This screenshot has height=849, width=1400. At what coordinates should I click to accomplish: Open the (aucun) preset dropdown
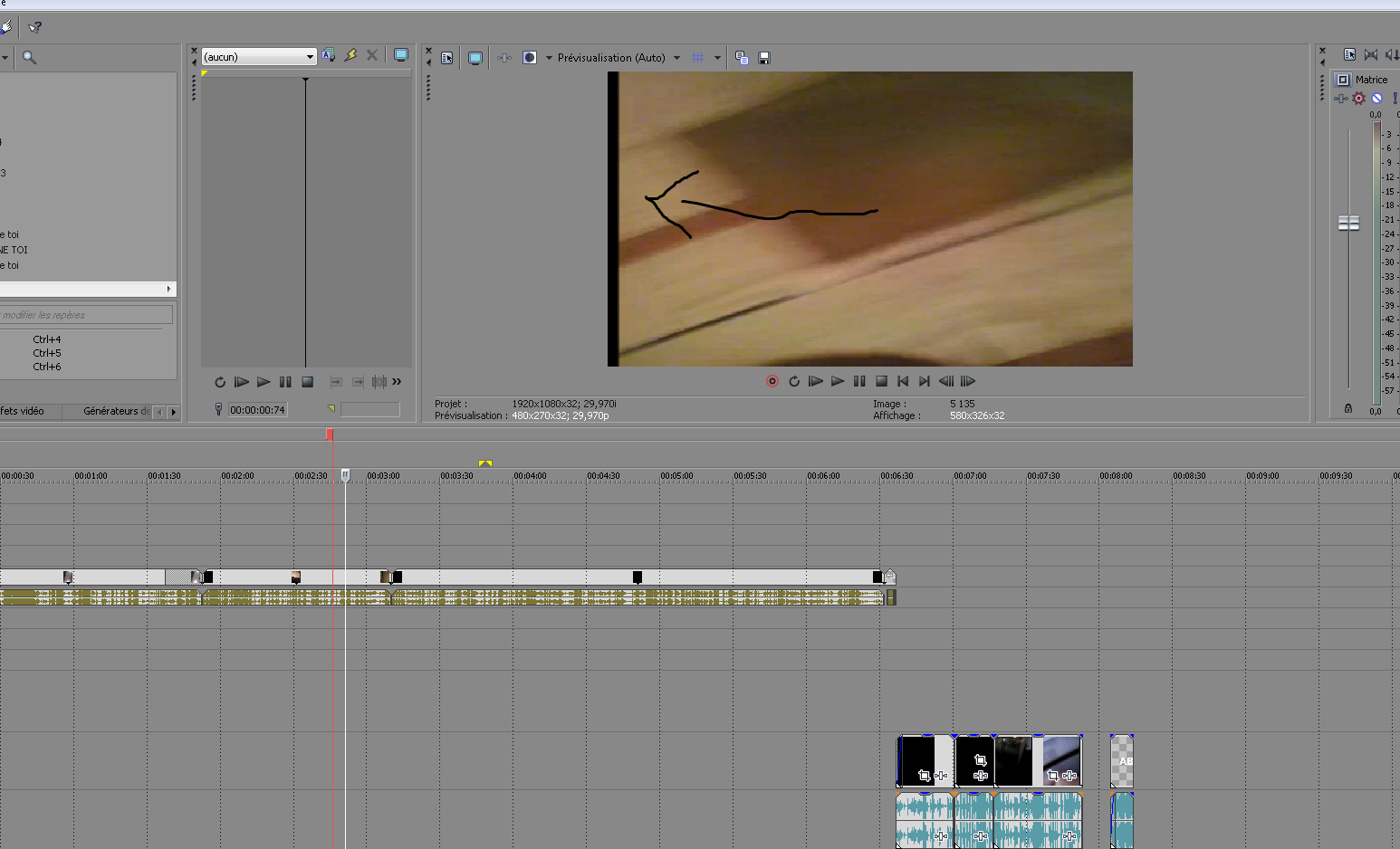259,56
